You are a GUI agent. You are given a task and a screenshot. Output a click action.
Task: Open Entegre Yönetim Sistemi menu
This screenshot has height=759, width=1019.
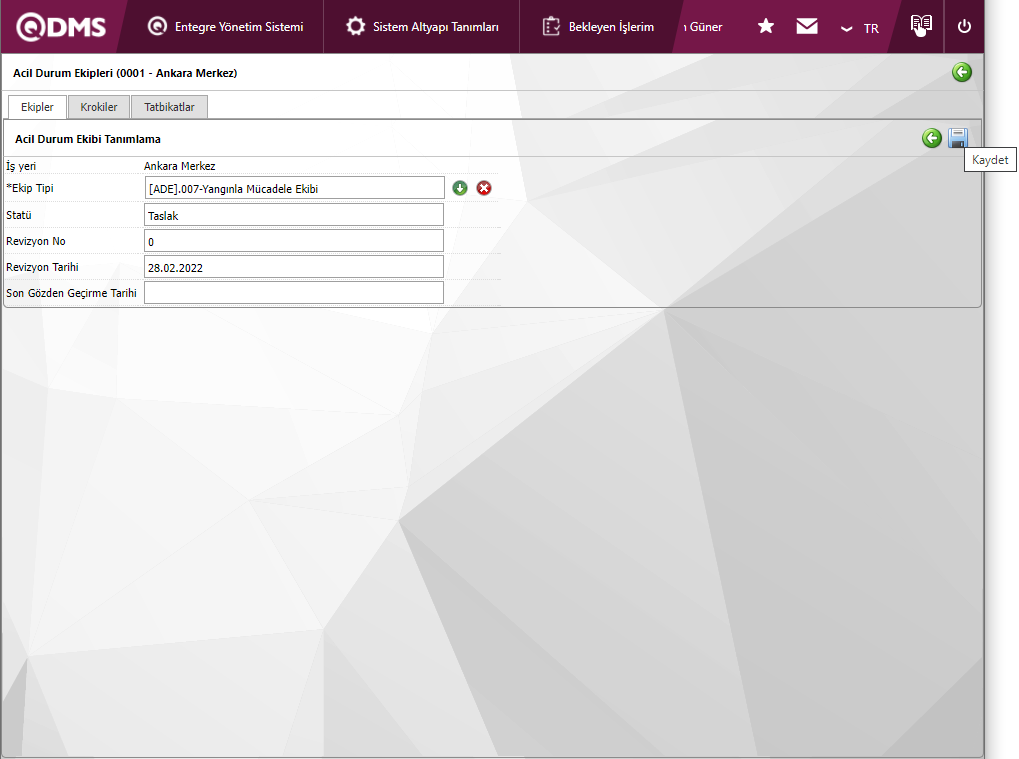[226, 27]
